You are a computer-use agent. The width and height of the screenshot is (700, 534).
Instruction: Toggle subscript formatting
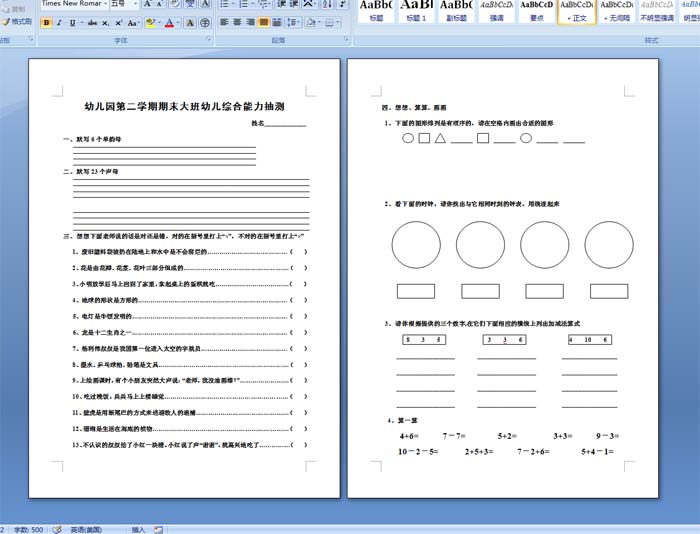[105, 23]
